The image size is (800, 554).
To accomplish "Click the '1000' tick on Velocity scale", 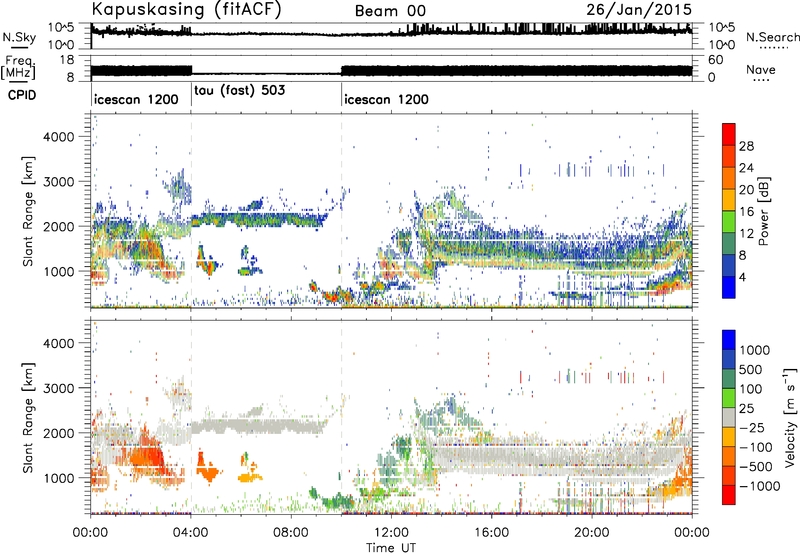I will pyautogui.click(x=754, y=350).
